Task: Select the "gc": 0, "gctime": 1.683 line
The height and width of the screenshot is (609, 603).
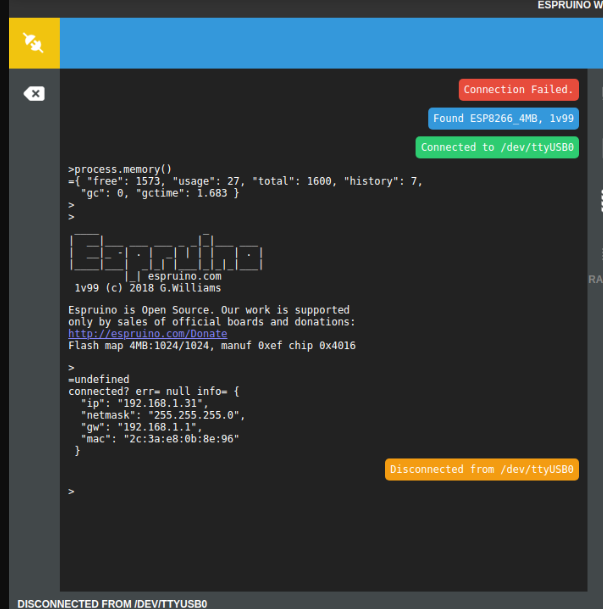Action: (x=160, y=193)
